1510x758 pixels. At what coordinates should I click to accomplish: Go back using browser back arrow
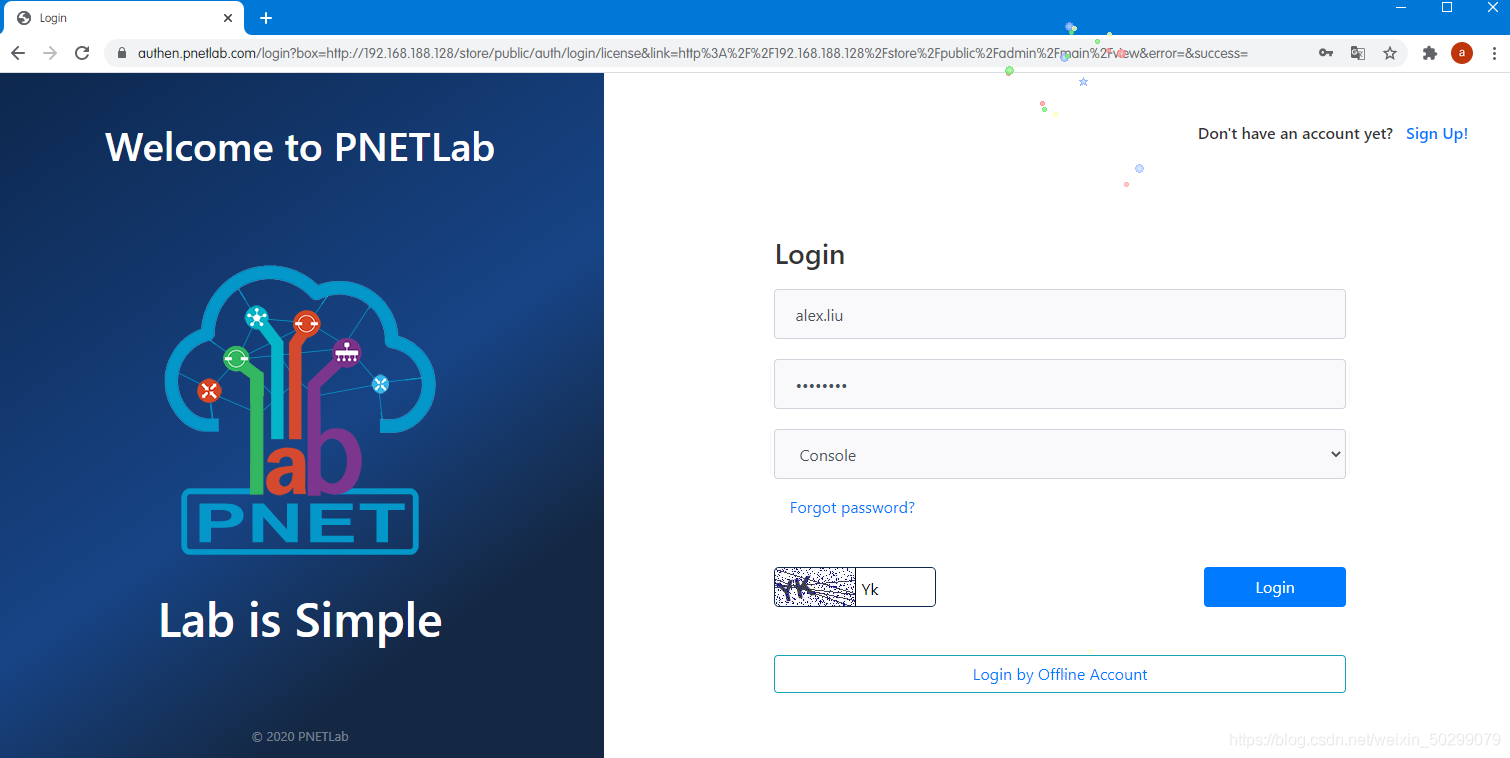[18, 53]
